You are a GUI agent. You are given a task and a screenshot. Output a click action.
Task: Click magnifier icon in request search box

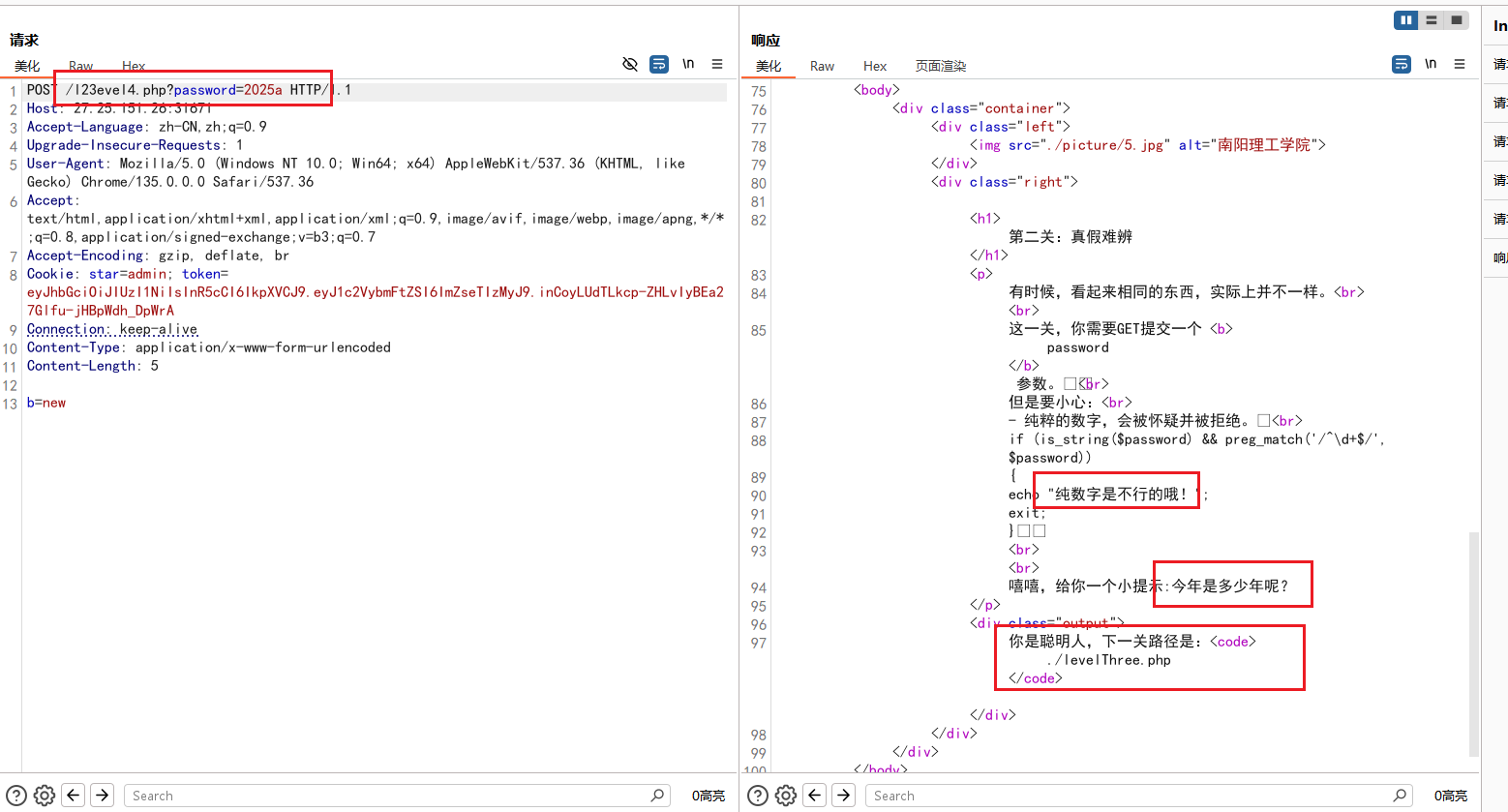tap(658, 796)
